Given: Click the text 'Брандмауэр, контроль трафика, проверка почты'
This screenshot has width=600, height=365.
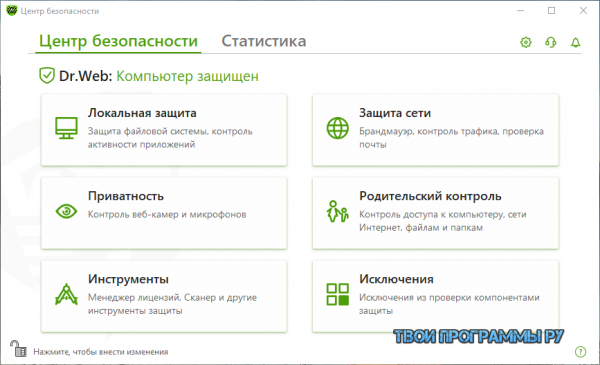Looking at the screenshot, I should 451,138.
